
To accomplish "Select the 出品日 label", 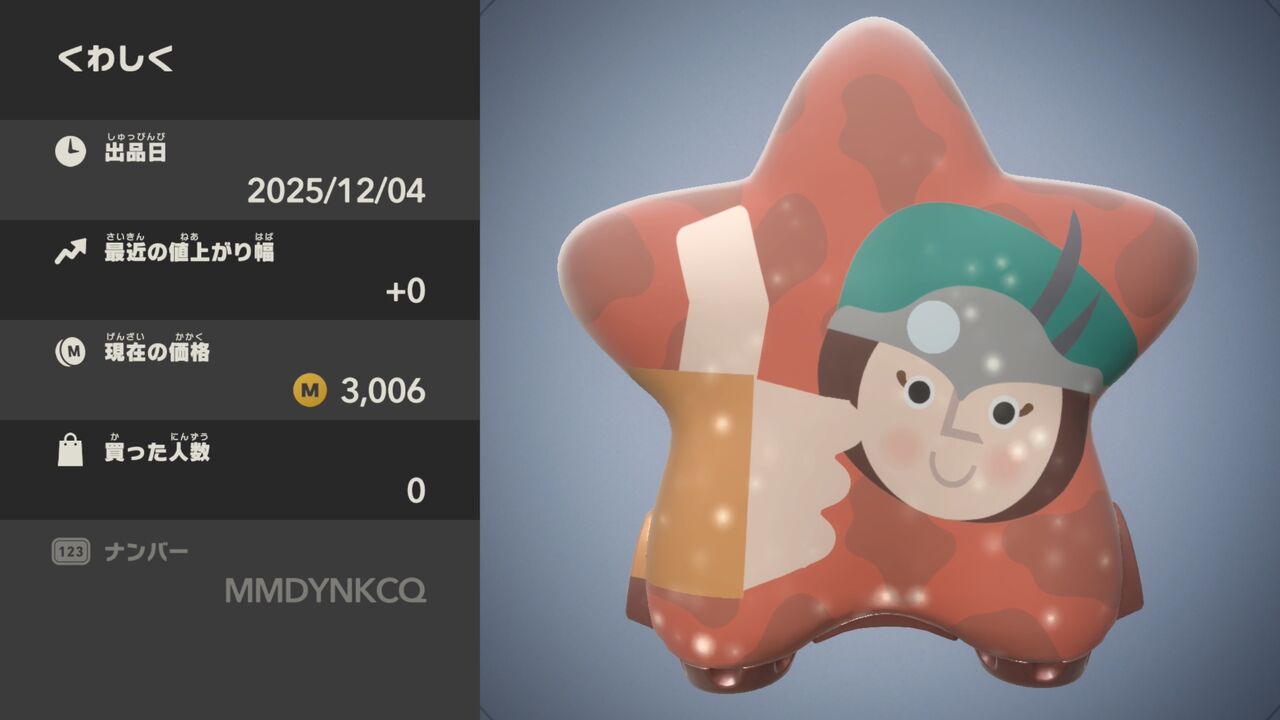I will tap(135, 152).
